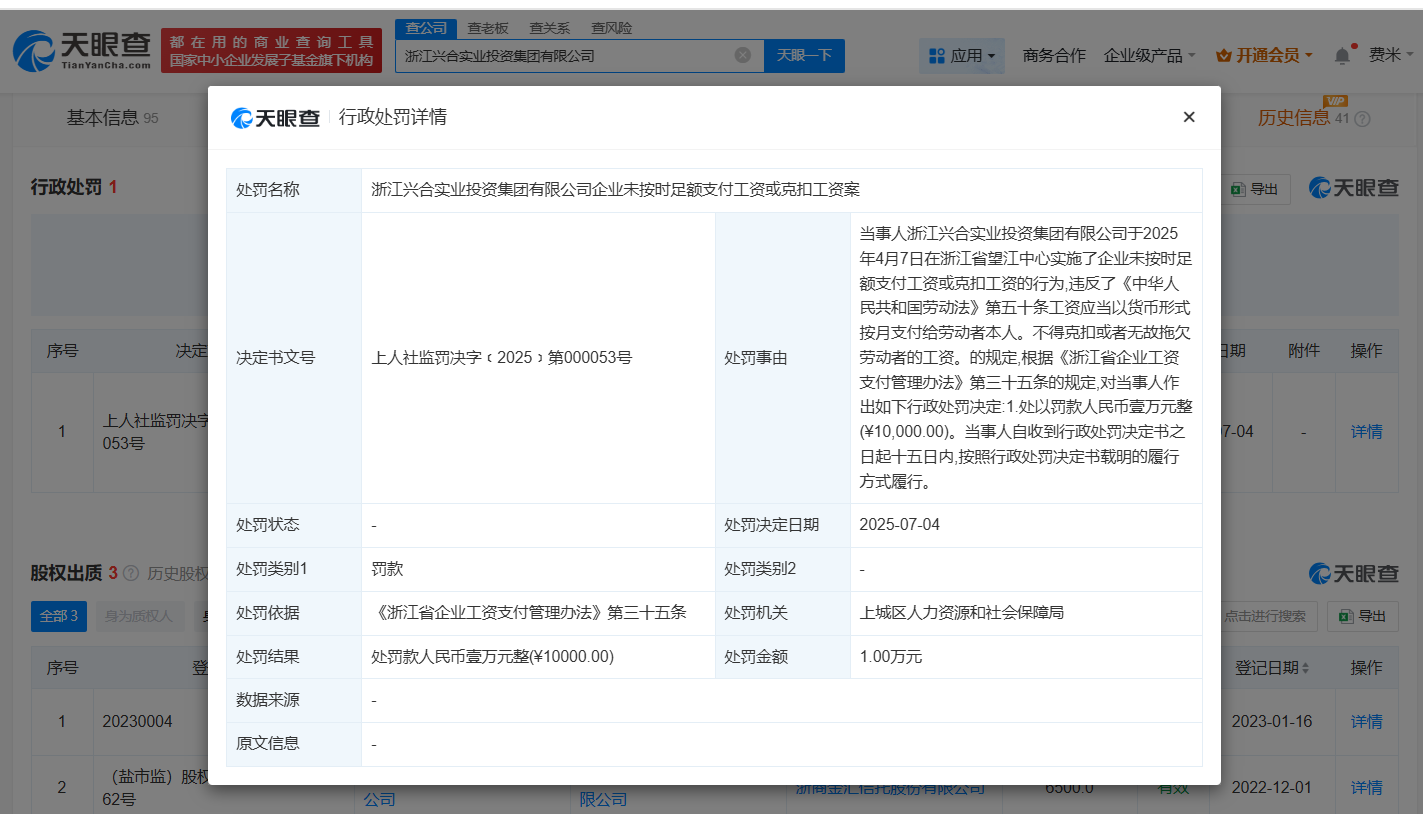Switch to the 查公司 search tab

tap(426, 28)
